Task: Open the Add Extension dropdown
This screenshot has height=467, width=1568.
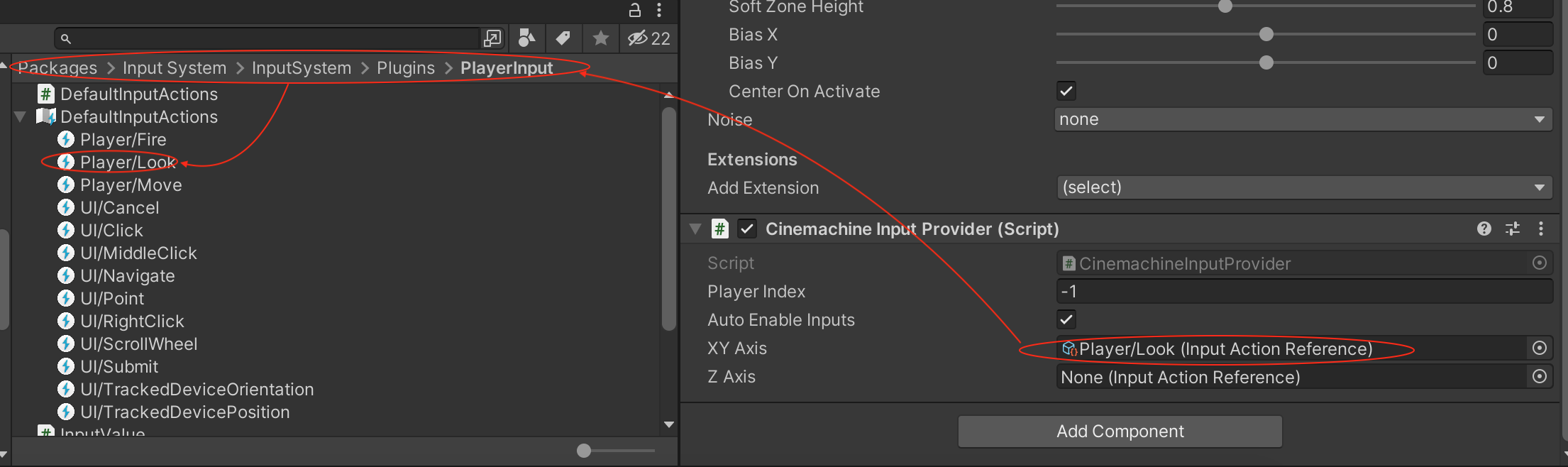Action: click(1303, 187)
